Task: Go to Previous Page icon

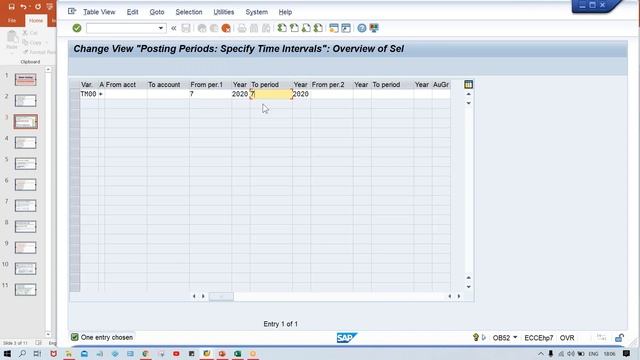Action: [x=294, y=28]
